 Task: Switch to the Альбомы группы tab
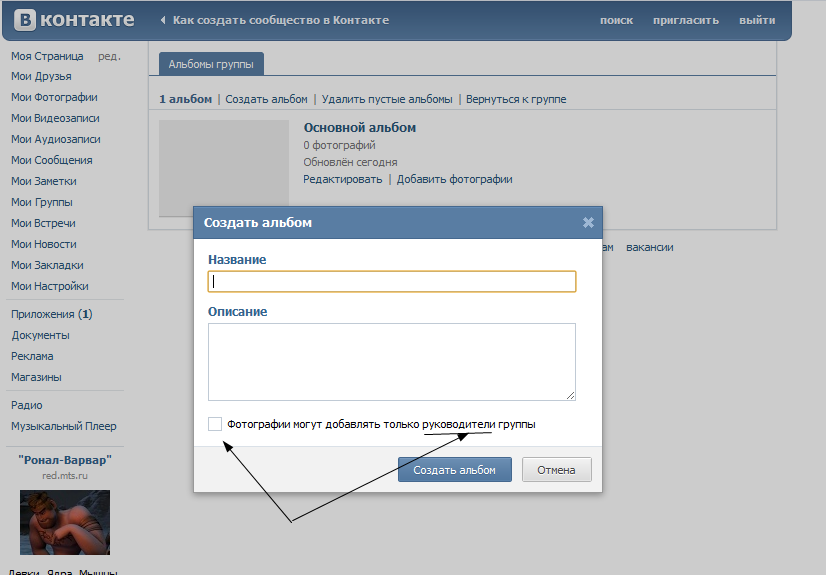click(211, 64)
